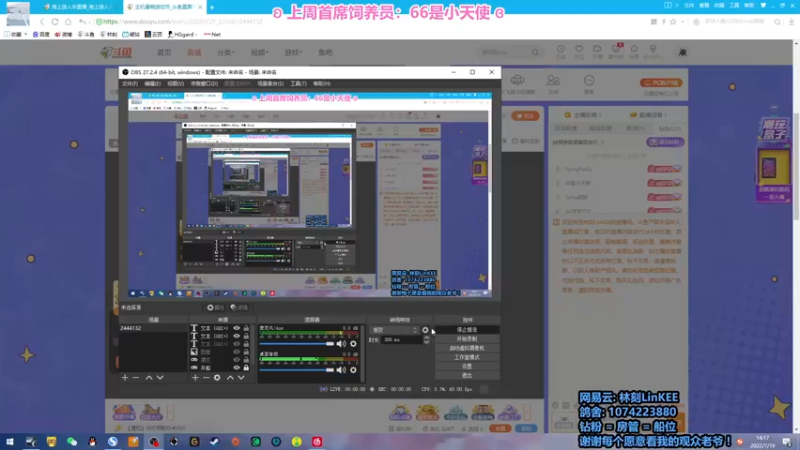Open OBS Settings from controls panel
800x450 pixels.
467,366
